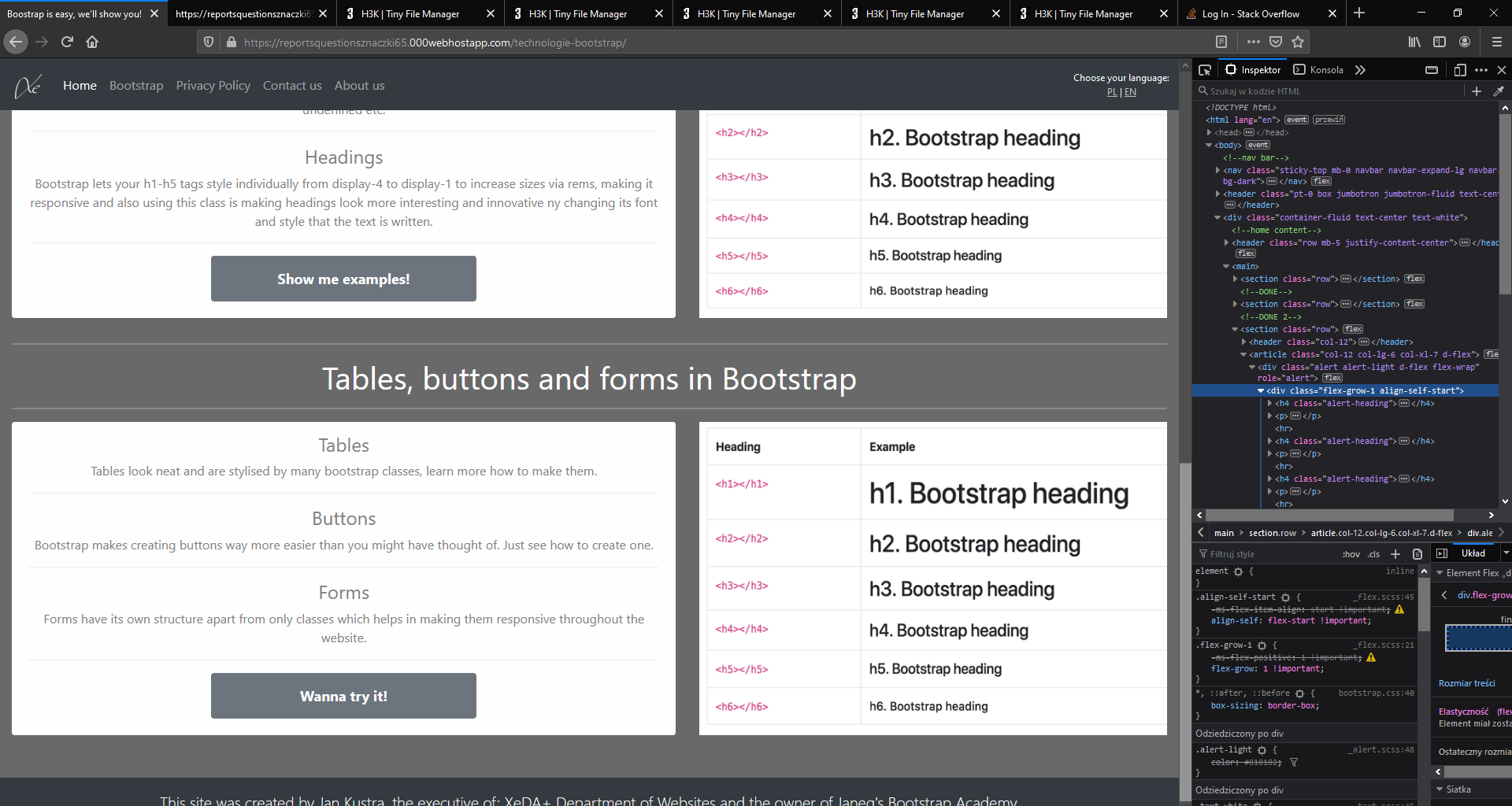Toggle flex badge on div alert-light role=alert

(x=1332, y=378)
